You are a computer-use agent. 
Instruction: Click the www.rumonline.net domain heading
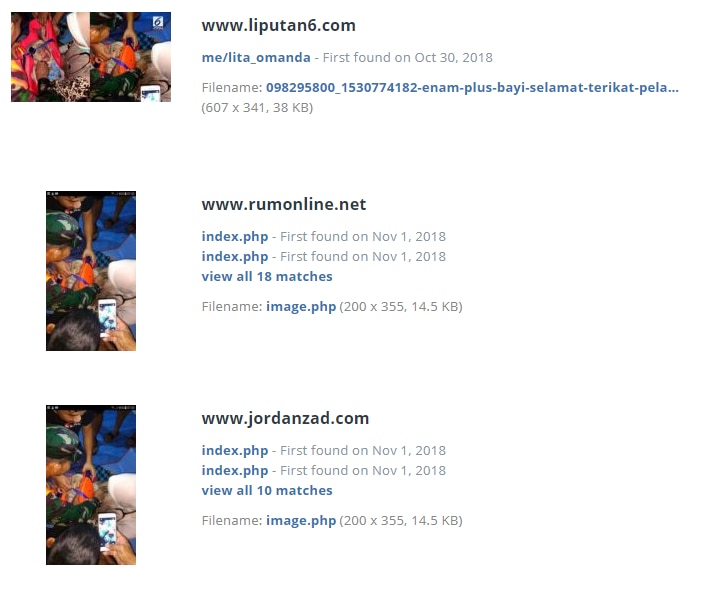click(x=284, y=204)
